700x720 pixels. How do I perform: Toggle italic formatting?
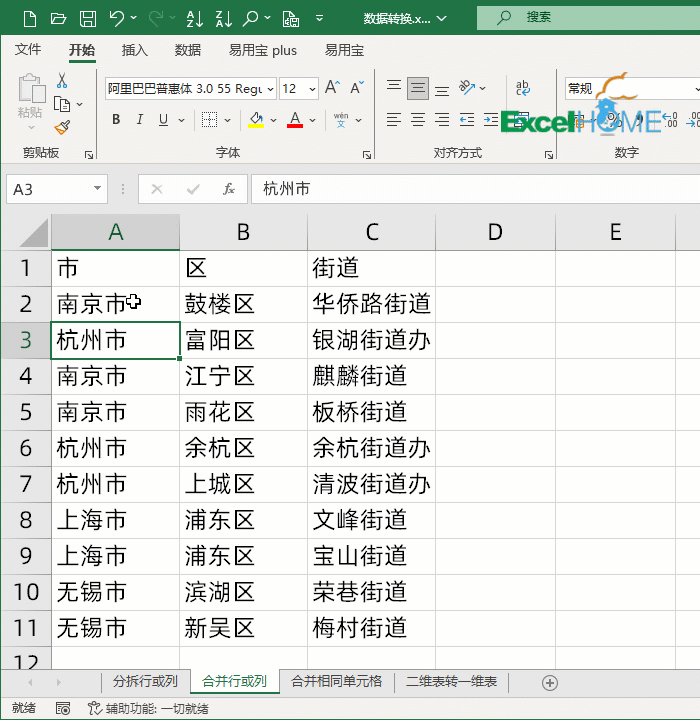140,120
